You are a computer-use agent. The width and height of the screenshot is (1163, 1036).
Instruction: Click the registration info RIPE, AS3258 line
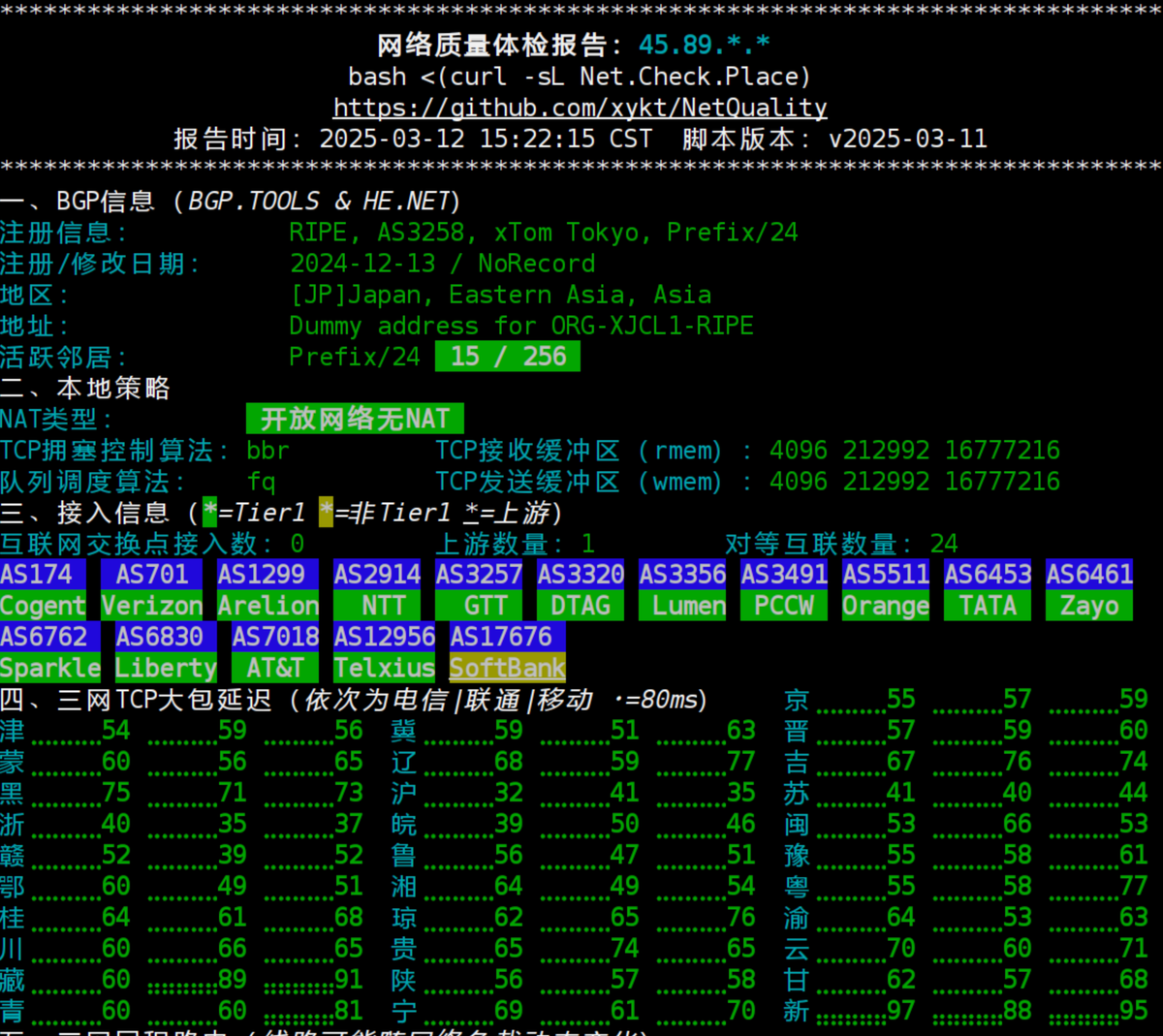coord(544,233)
